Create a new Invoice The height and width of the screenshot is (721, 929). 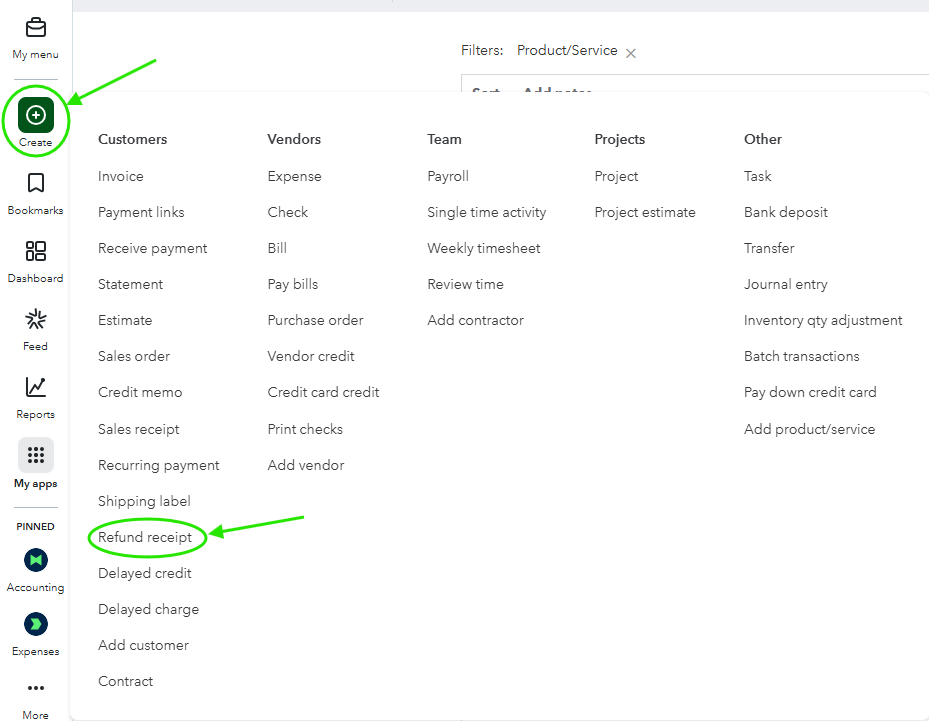click(x=120, y=175)
